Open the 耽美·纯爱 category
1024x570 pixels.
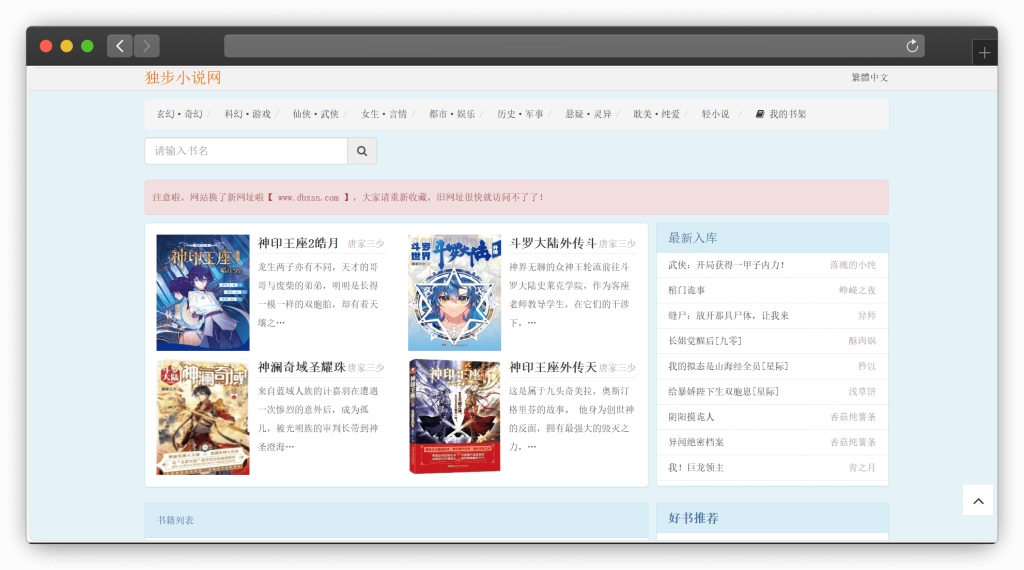click(x=656, y=114)
